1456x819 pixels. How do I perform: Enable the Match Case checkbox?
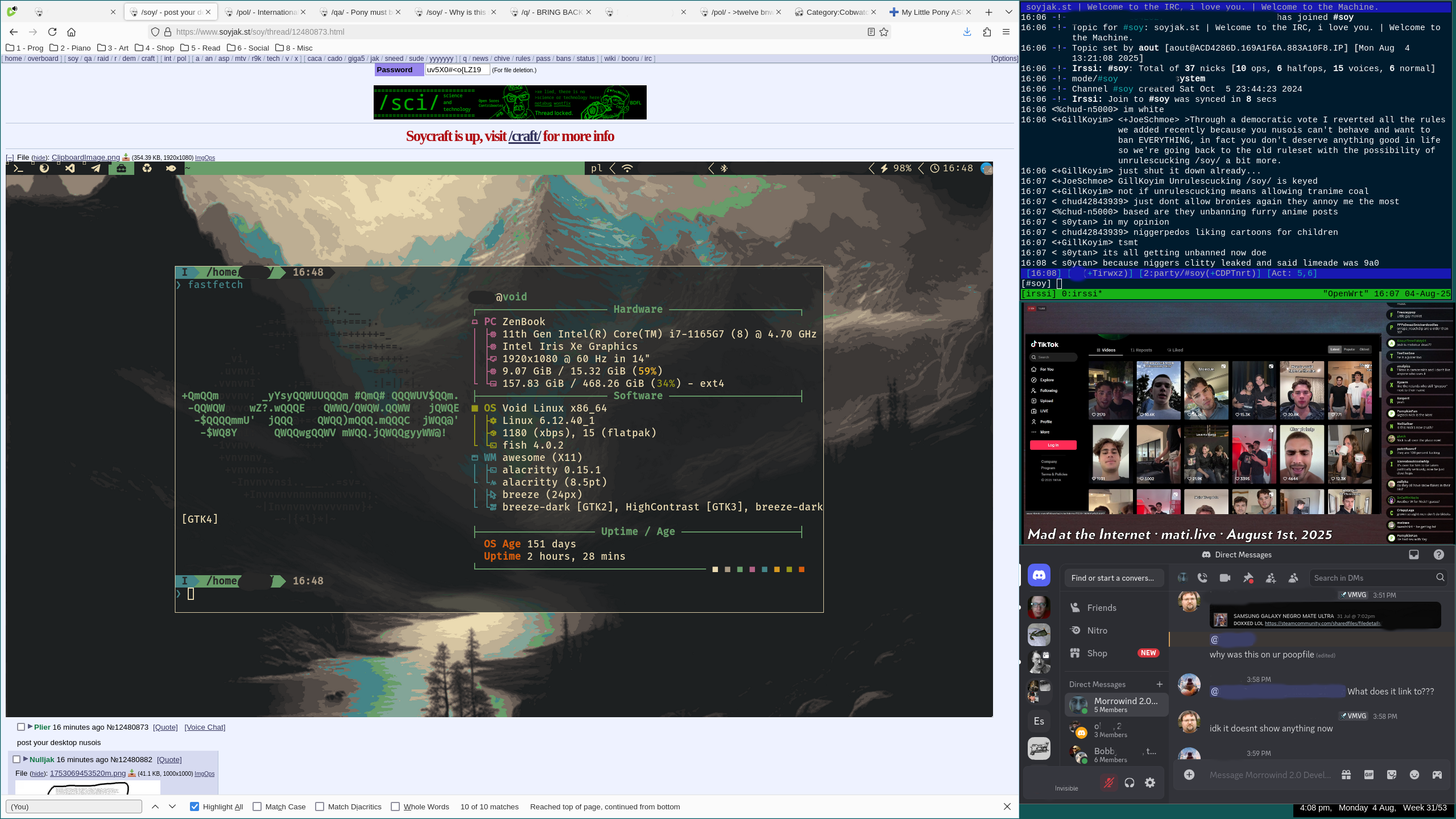(x=257, y=806)
